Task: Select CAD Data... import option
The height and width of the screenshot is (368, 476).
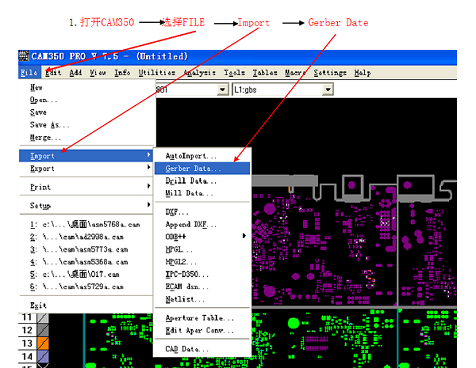Action: tap(202, 349)
